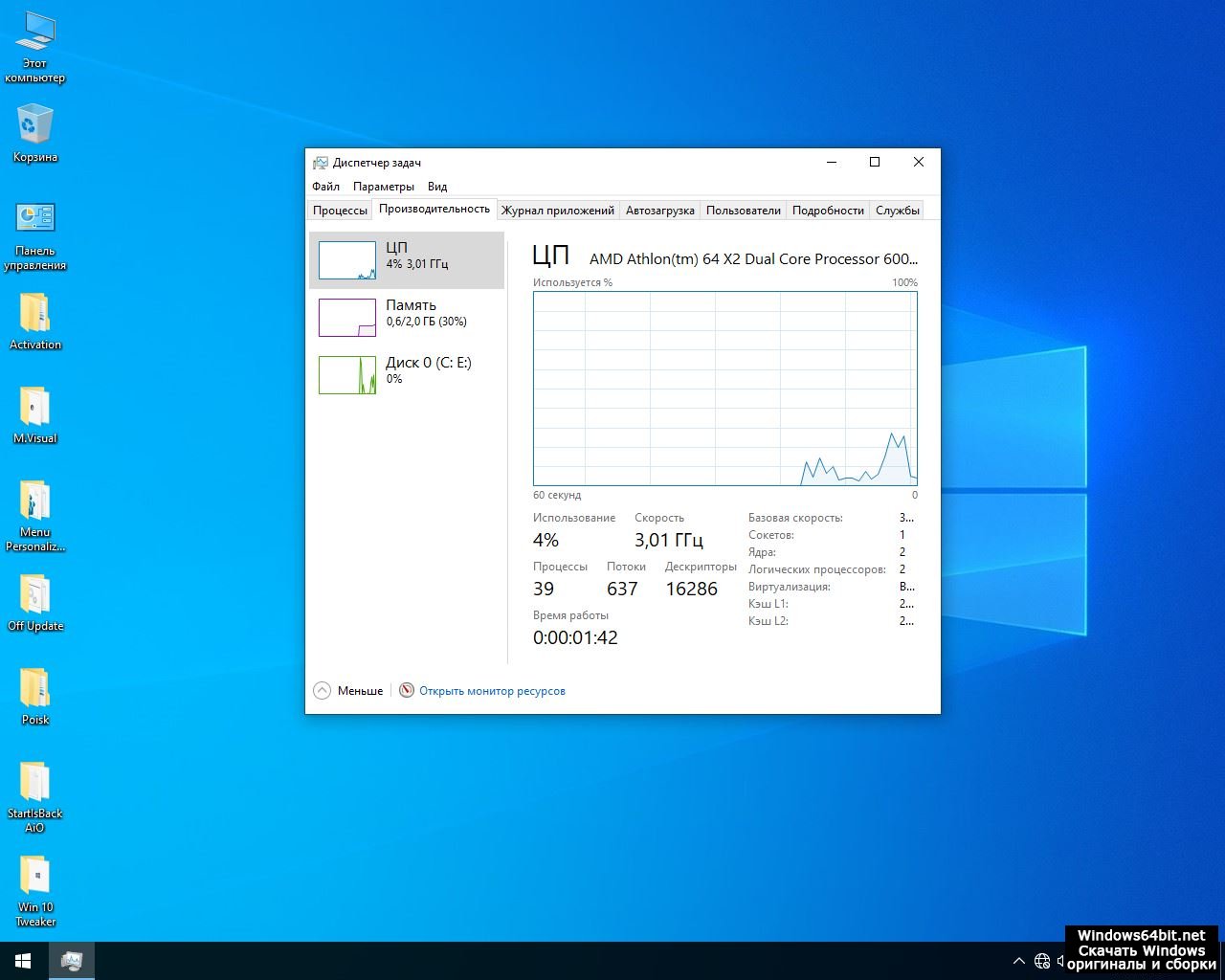This screenshot has width=1225, height=980.
Task: Open the Вид menu
Action: tap(437, 187)
